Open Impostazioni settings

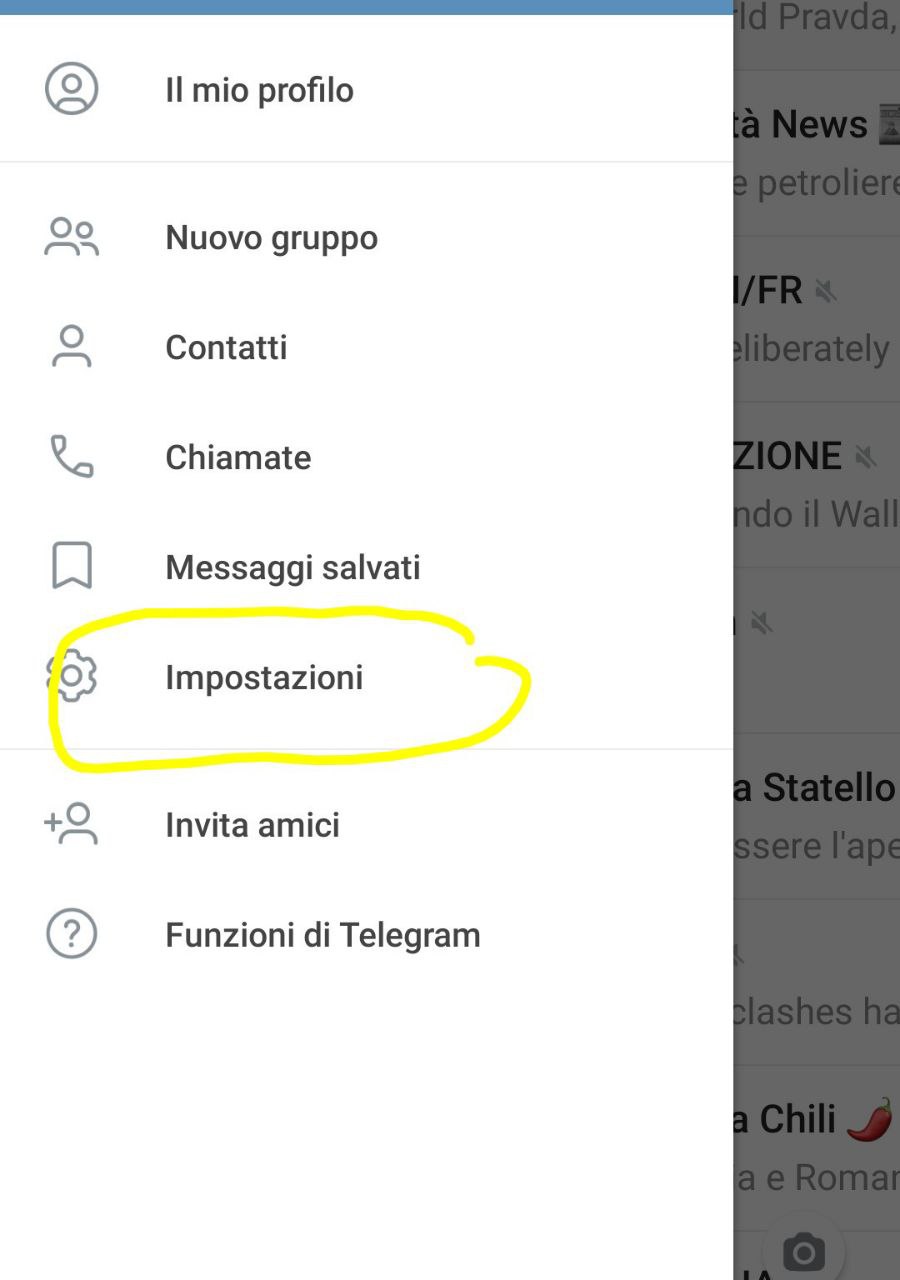point(264,677)
